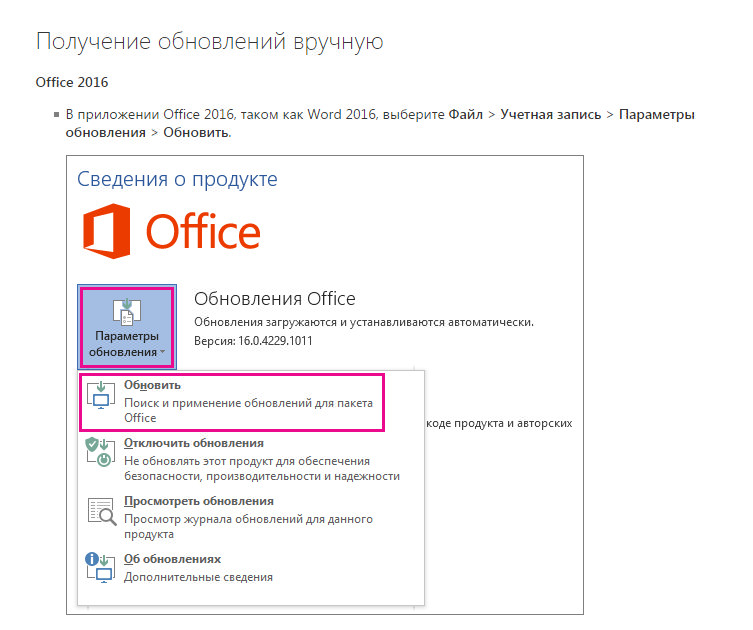The width and height of the screenshot is (753, 630).
Task: Click the bold Файл text in instructions
Action: [466, 114]
